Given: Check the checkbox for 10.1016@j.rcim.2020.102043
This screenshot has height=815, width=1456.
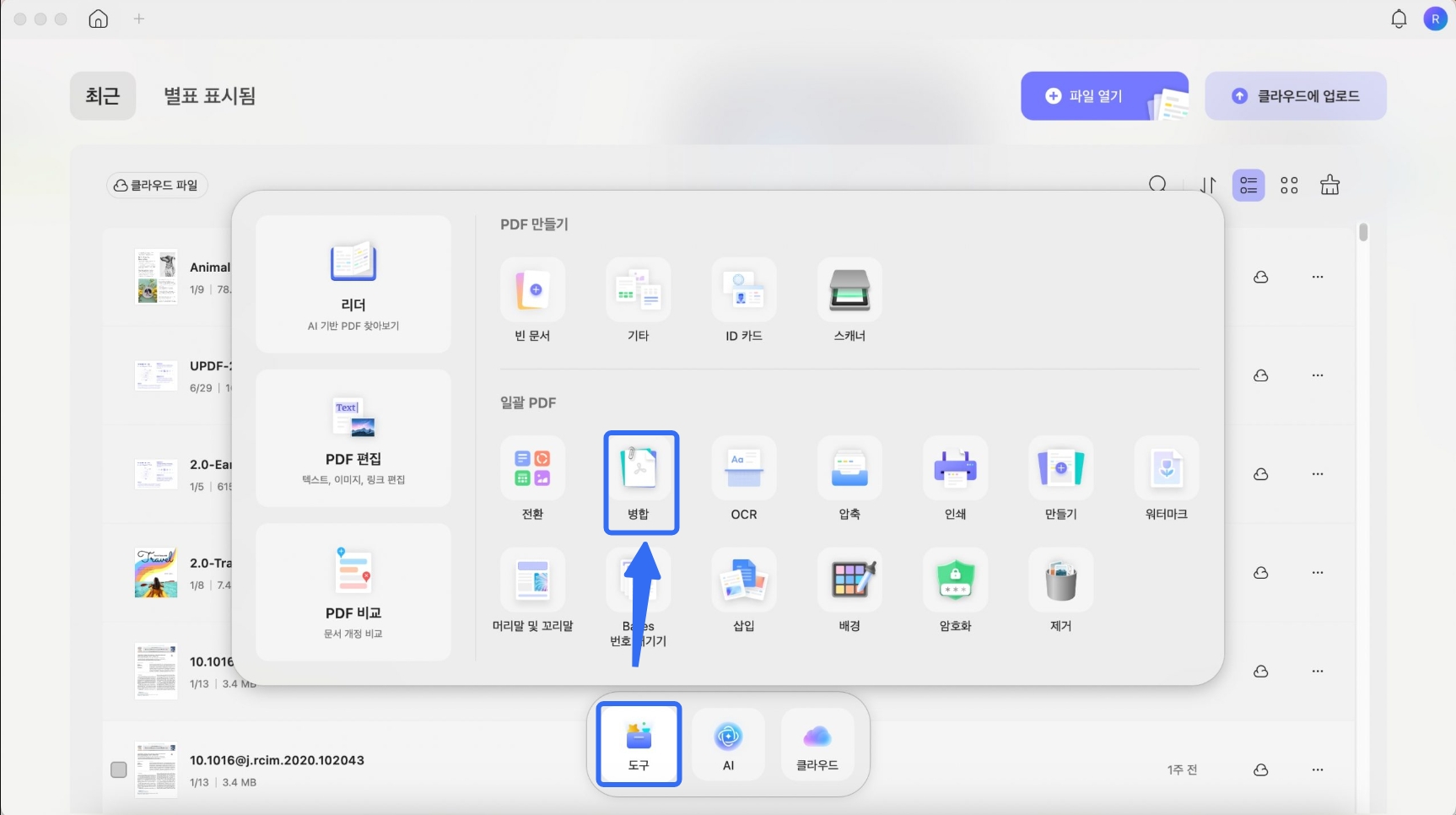Looking at the screenshot, I should click(x=119, y=769).
